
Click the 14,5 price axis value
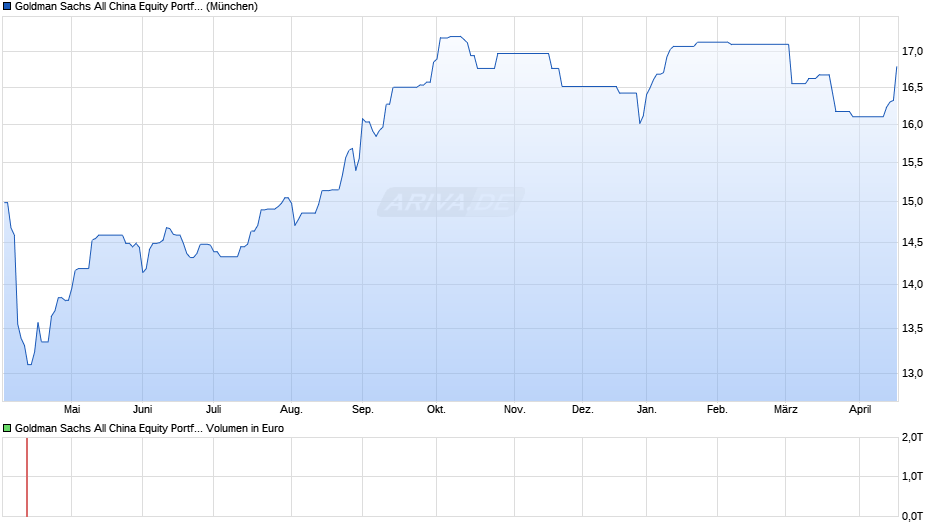tap(912, 242)
